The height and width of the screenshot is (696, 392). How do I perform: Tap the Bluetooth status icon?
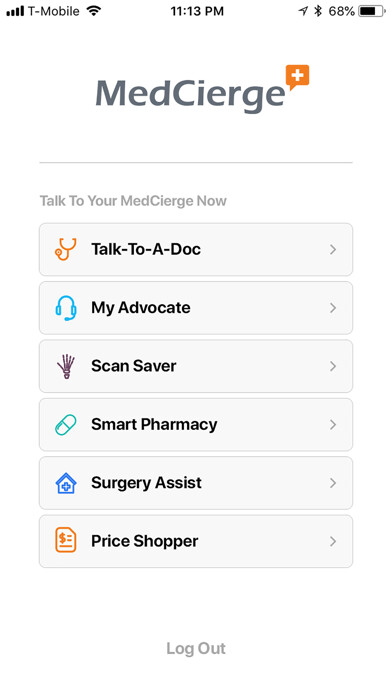point(317,12)
